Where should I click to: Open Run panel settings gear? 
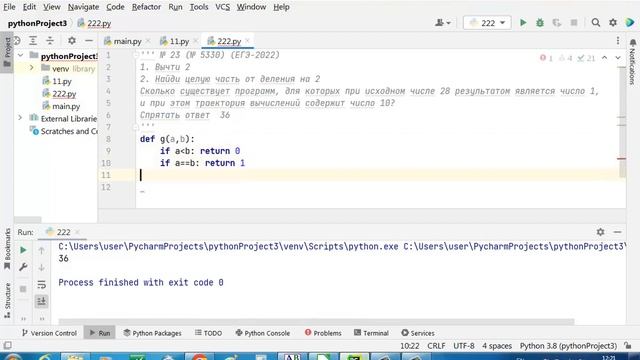click(600, 232)
